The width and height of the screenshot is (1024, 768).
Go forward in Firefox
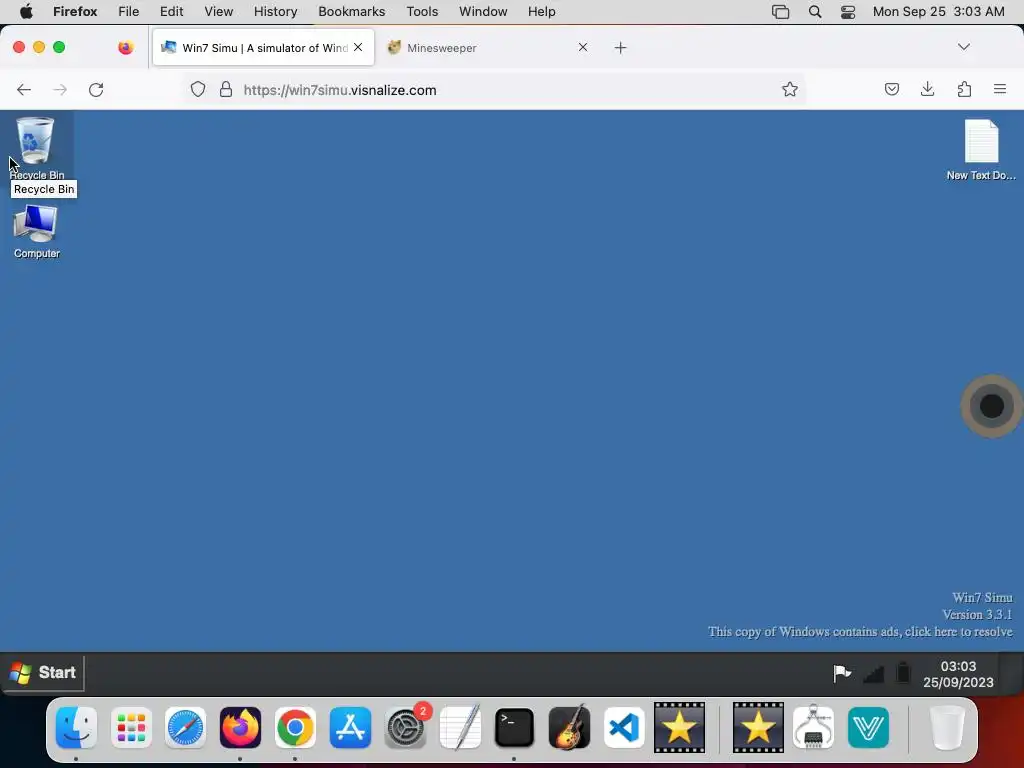(60, 89)
